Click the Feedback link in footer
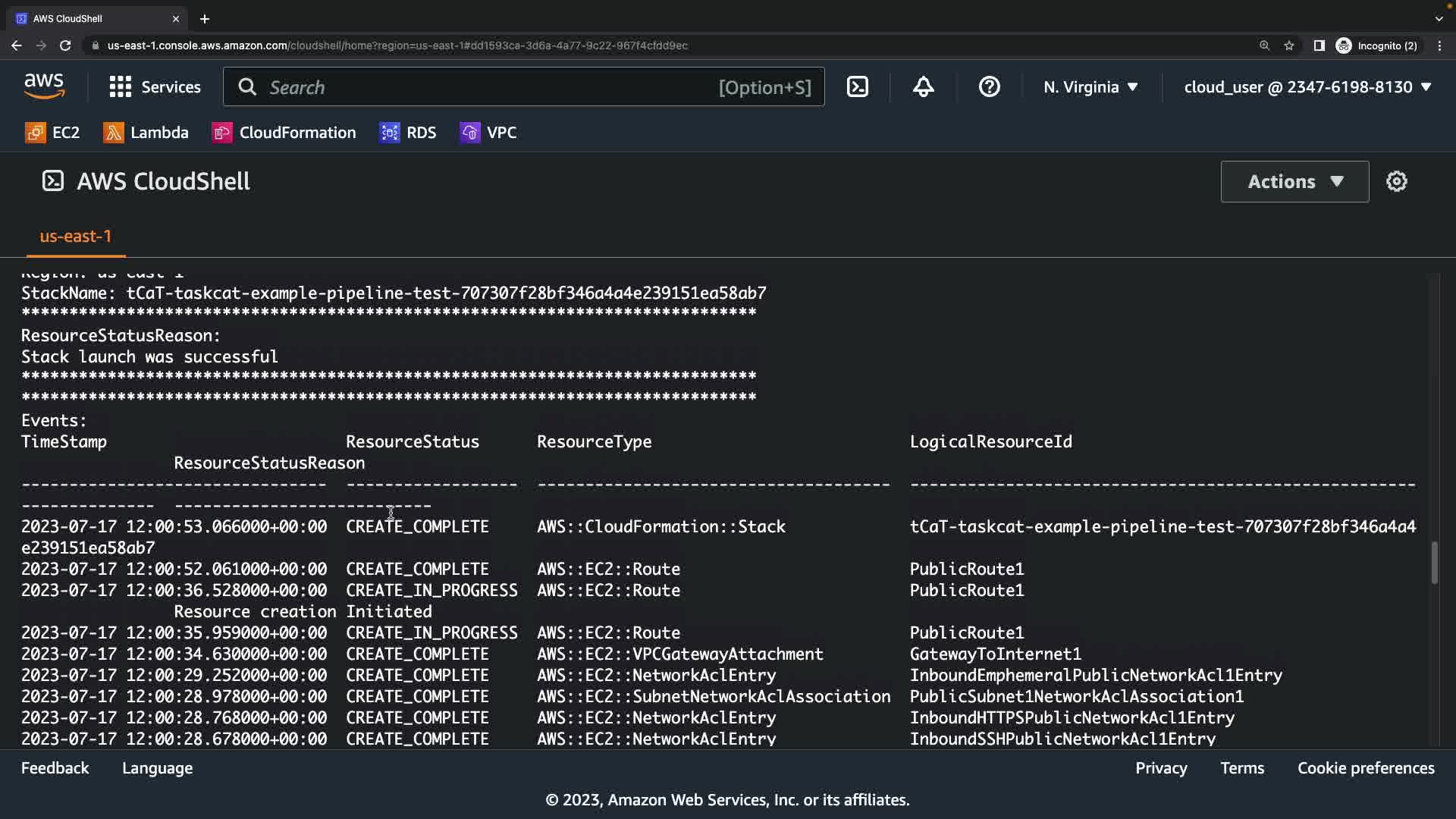The height and width of the screenshot is (819, 1456). tap(55, 768)
